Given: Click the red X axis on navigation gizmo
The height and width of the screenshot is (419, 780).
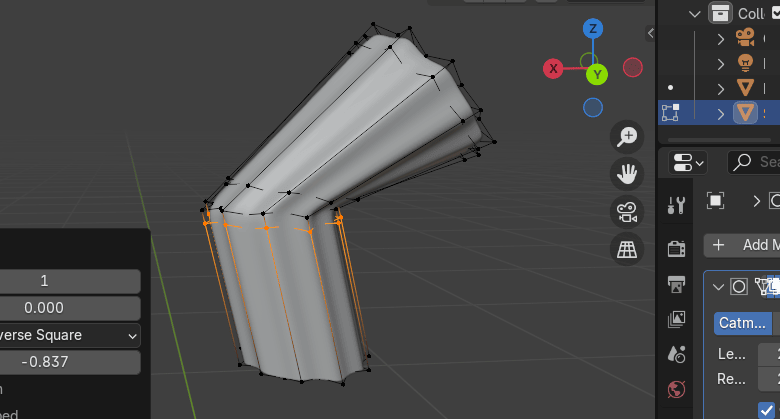Looking at the screenshot, I should tap(553, 68).
